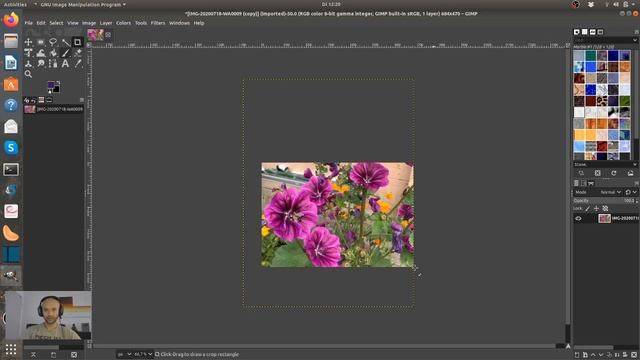
Task: Toggle lock alpha channel icon
Action: [605, 209]
